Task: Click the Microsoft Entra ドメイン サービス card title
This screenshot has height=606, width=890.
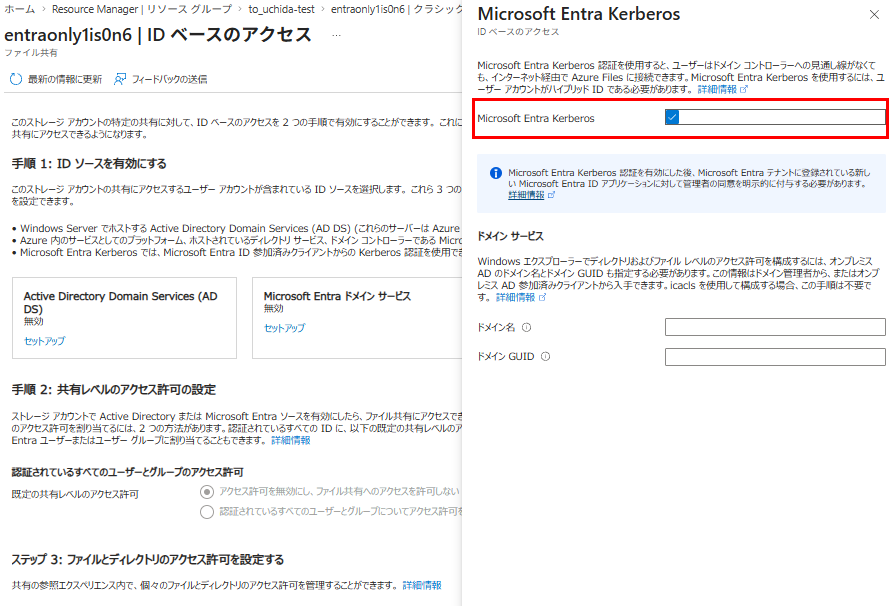Action: [337, 296]
